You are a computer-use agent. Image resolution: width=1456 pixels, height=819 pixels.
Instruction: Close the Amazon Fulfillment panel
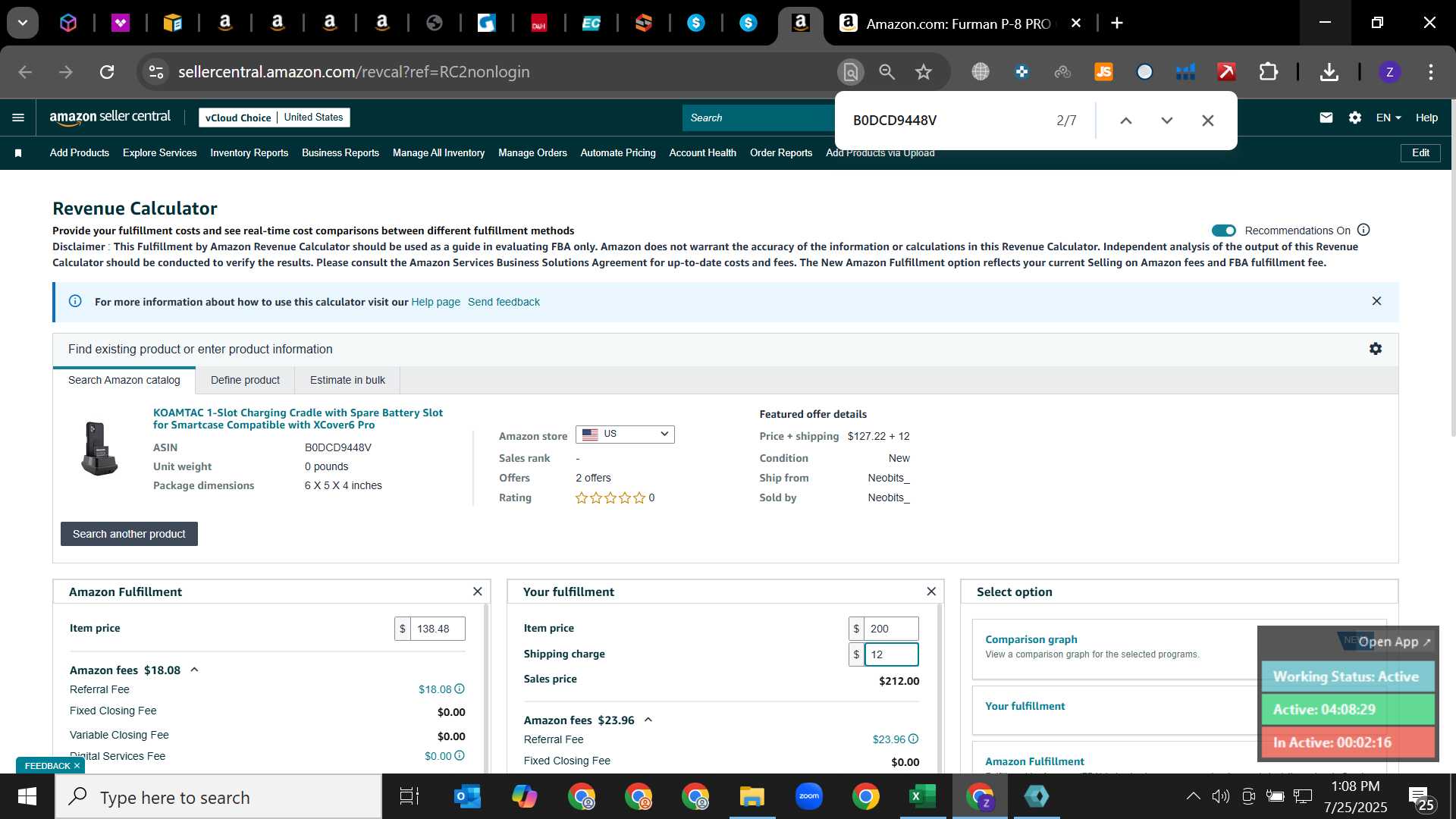(x=477, y=591)
